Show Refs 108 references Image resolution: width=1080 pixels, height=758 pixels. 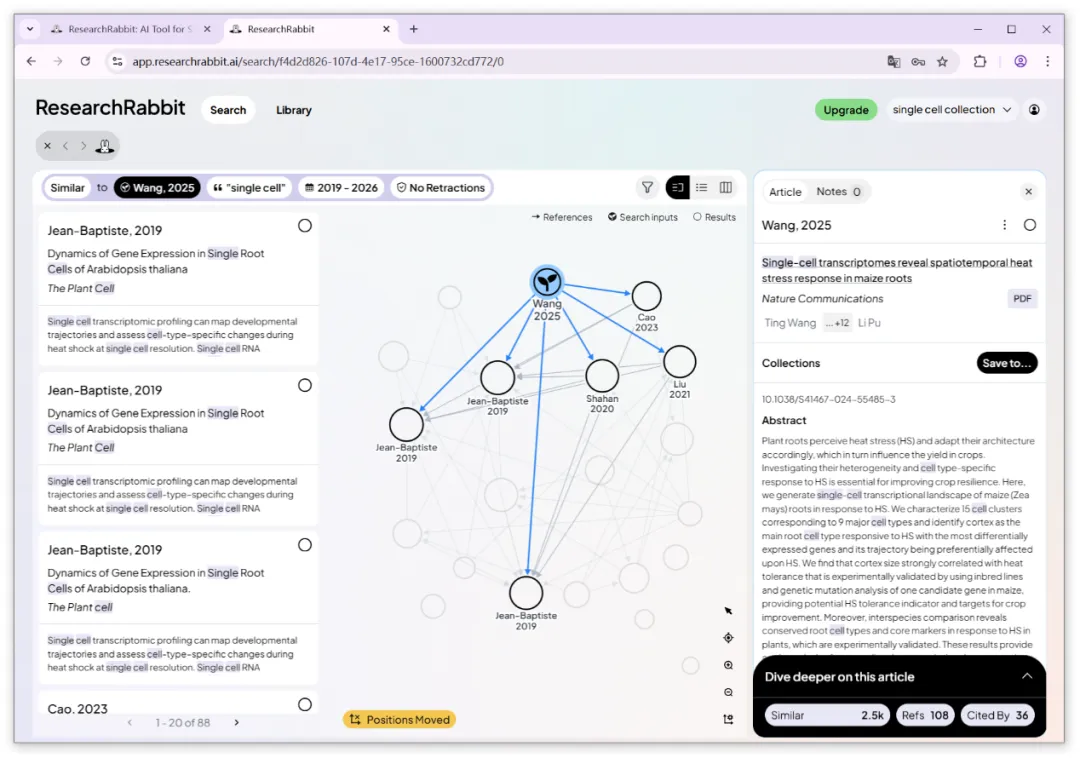pyautogui.click(x=925, y=715)
